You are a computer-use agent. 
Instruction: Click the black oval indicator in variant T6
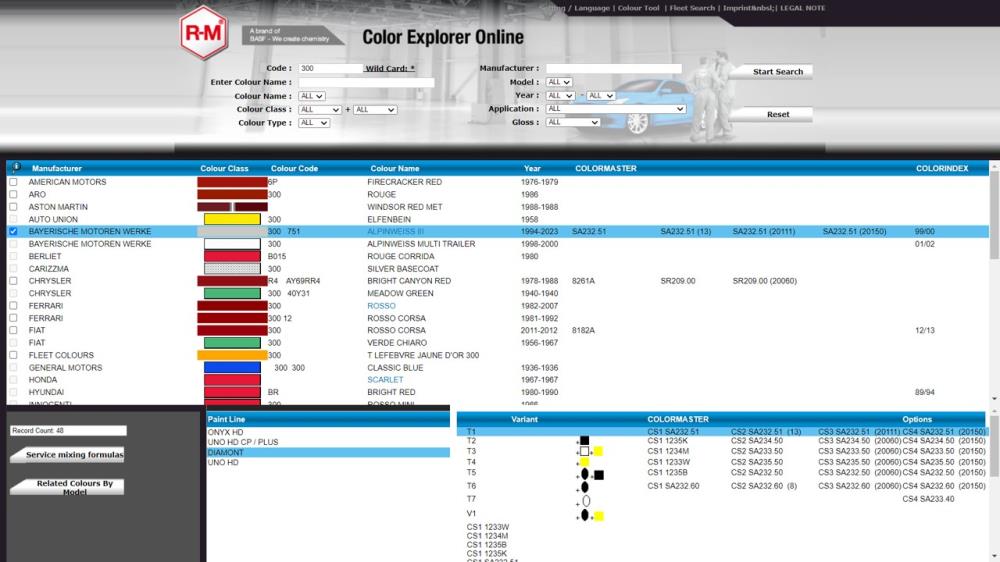coord(584,487)
